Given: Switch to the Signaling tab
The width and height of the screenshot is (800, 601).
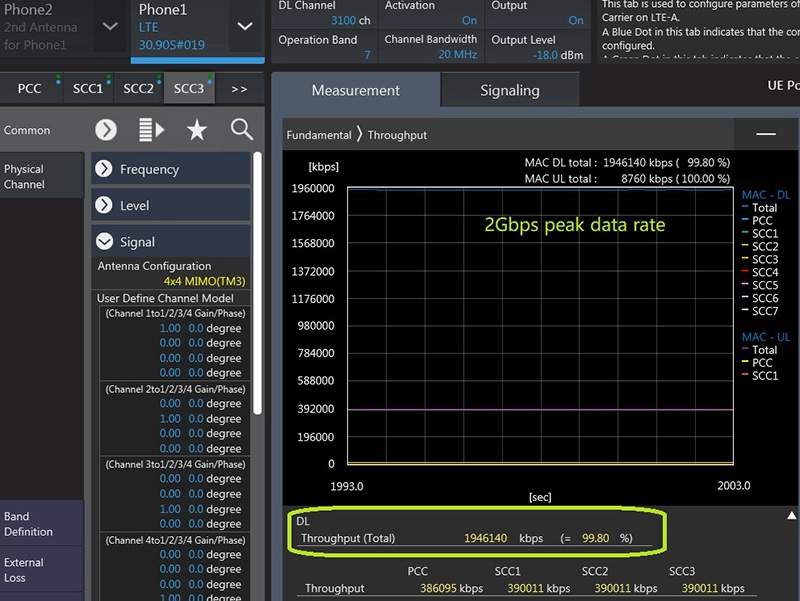Looking at the screenshot, I should pos(509,90).
